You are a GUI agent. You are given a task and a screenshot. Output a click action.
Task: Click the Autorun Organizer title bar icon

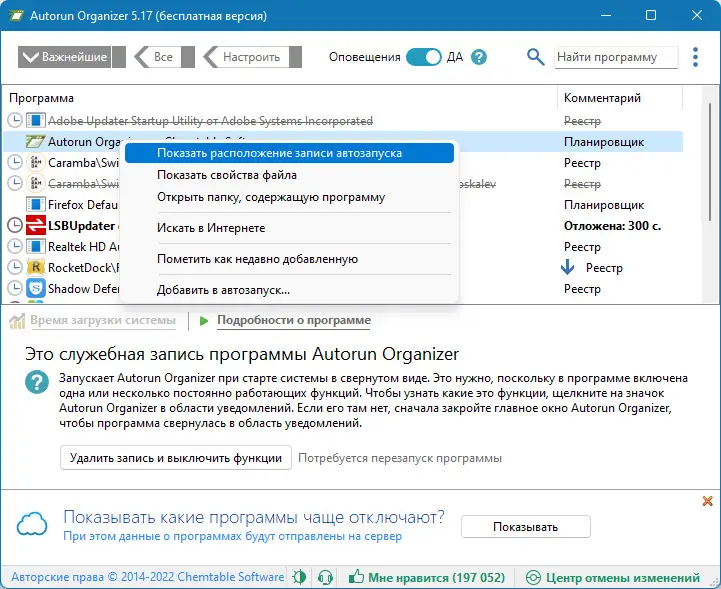point(16,15)
